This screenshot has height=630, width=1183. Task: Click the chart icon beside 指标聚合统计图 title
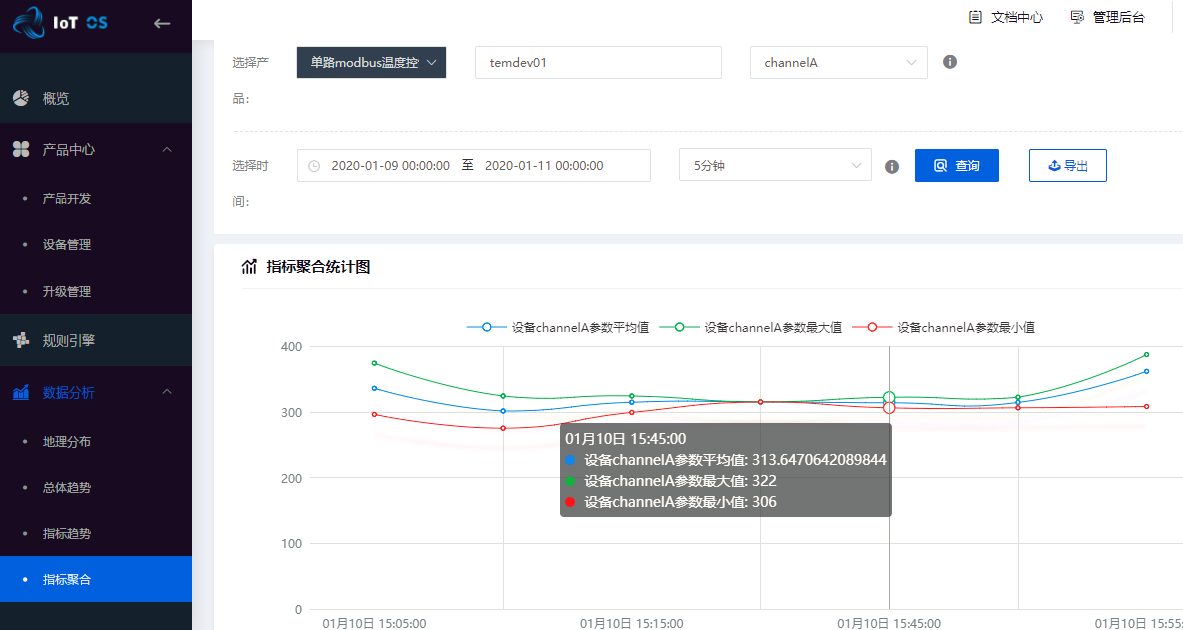pos(250,266)
